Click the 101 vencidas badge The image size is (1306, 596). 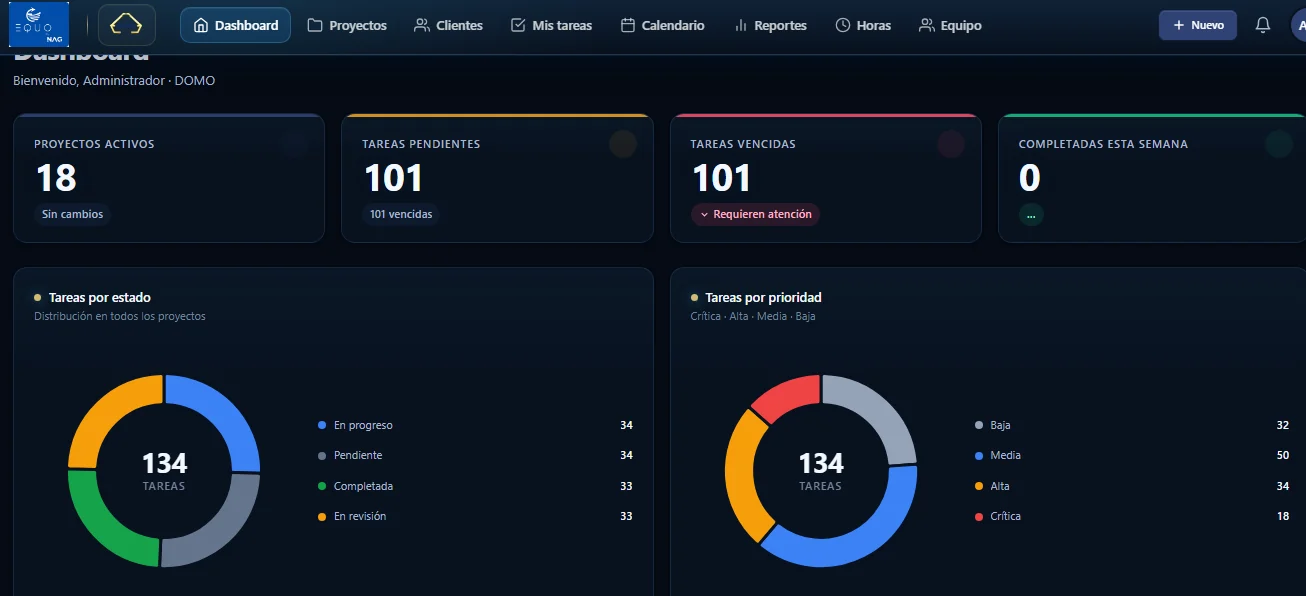click(400, 214)
